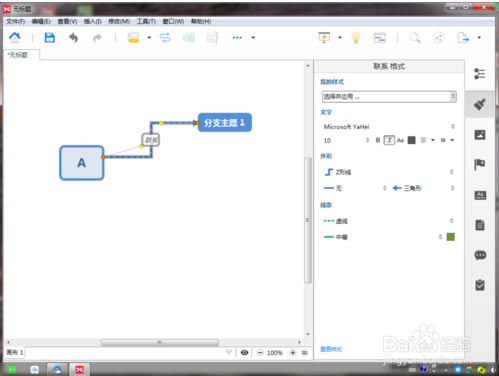Open the 文件(F) menu

pyautogui.click(x=15, y=21)
